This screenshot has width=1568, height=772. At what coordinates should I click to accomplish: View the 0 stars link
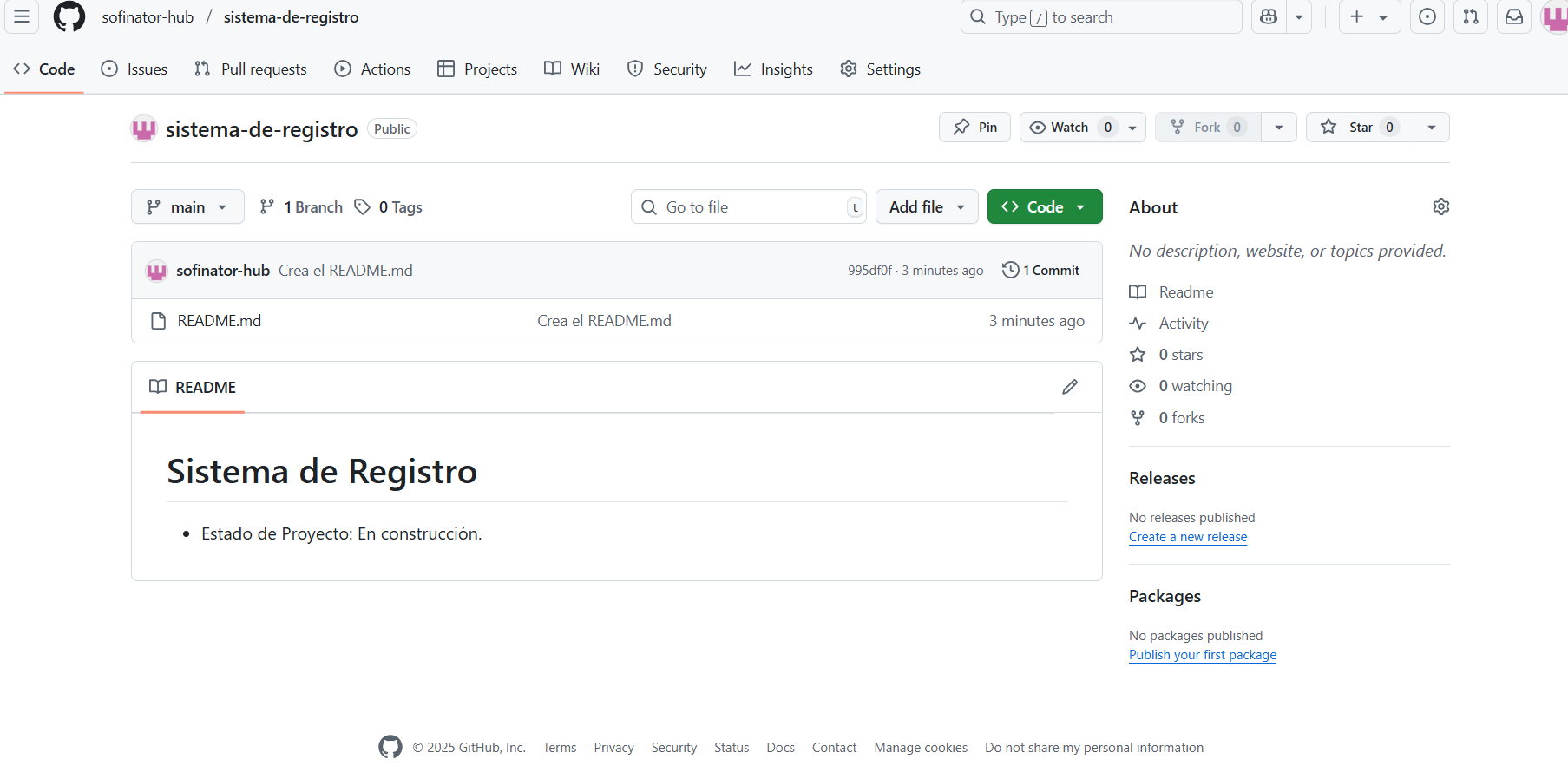pyautogui.click(x=1166, y=355)
